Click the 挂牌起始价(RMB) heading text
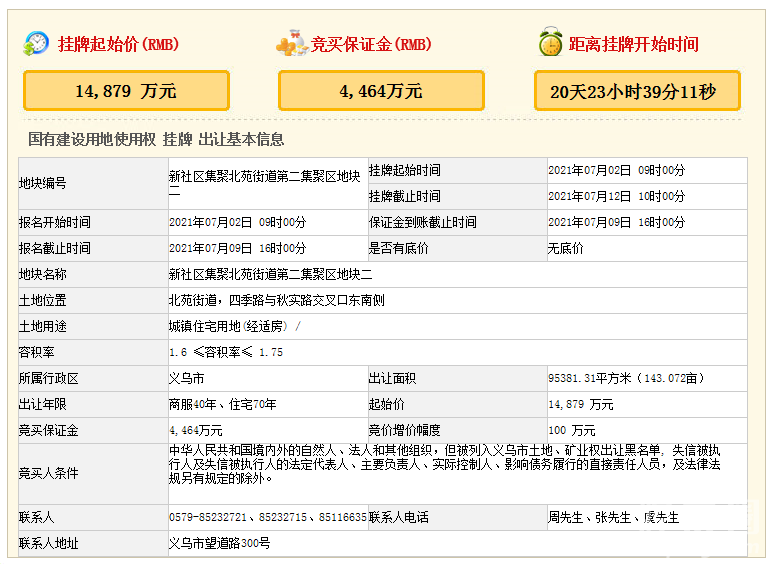The height and width of the screenshot is (564, 775). 118,44
